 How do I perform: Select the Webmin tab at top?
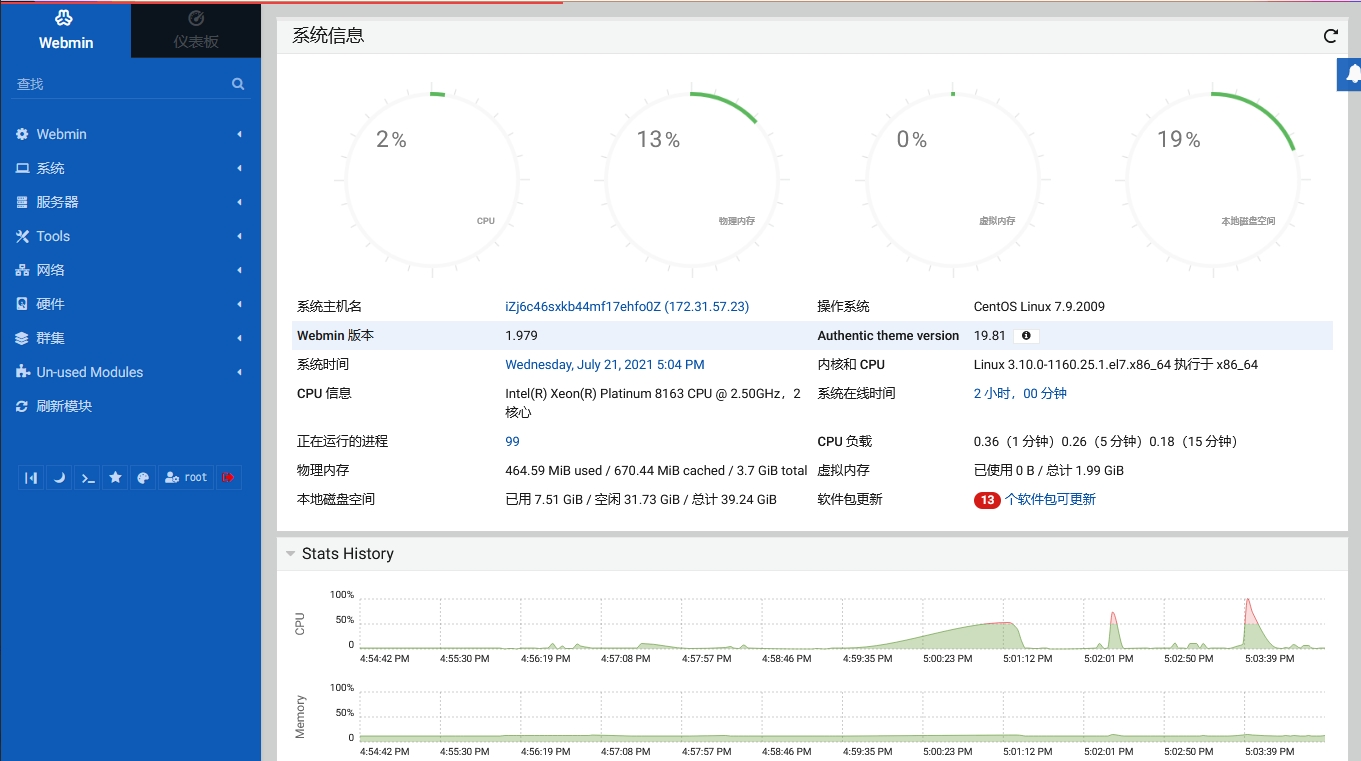pyautogui.click(x=66, y=30)
